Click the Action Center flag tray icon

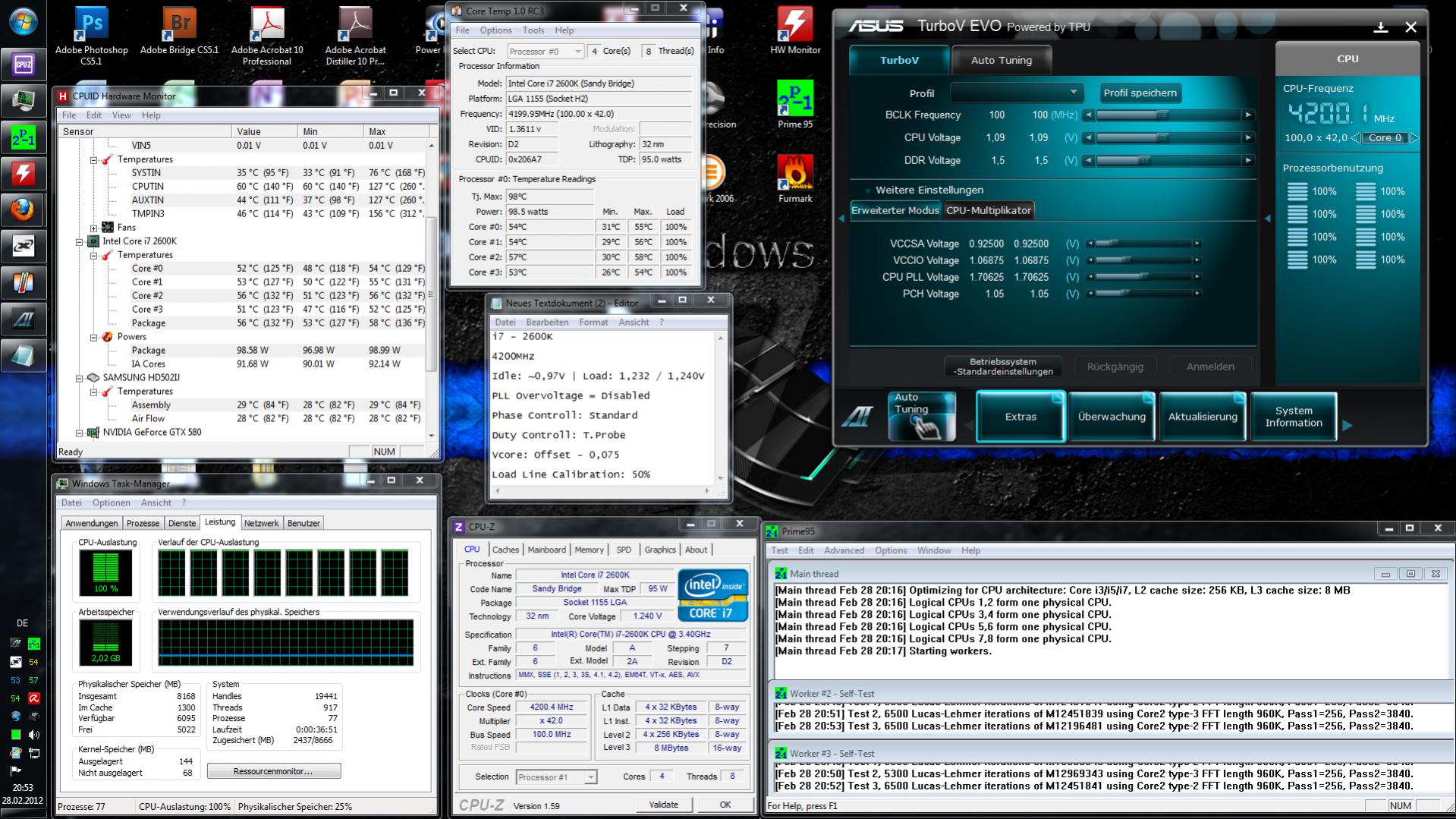pos(15,770)
